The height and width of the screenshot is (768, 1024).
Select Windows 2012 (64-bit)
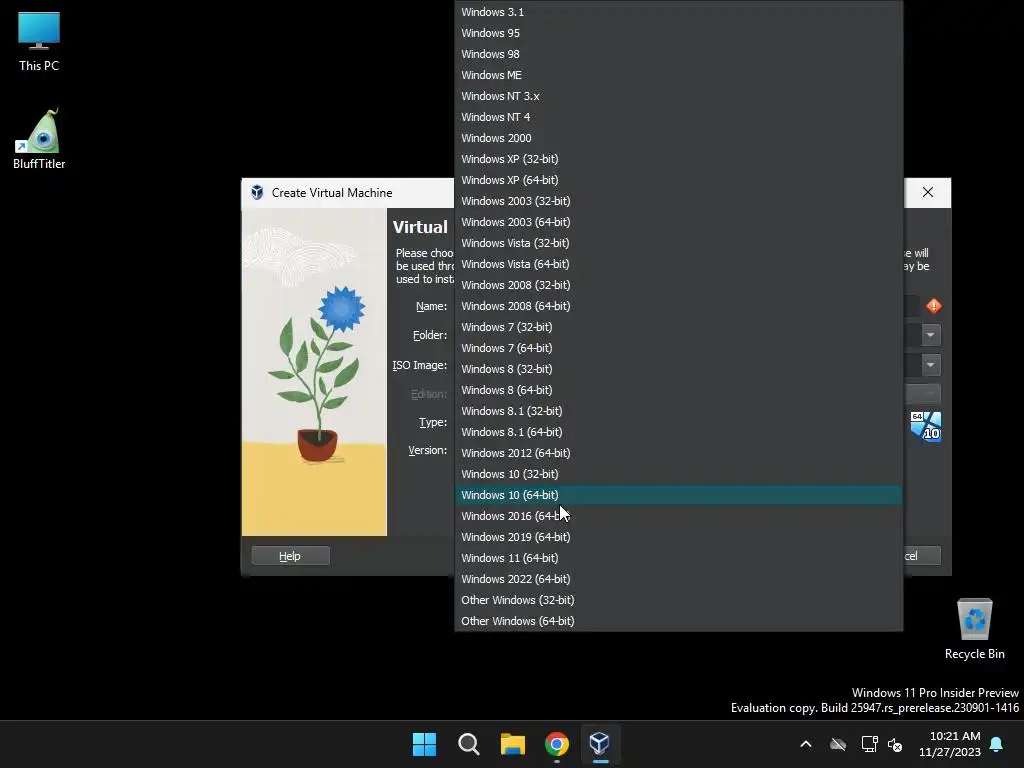coord(679,453)
